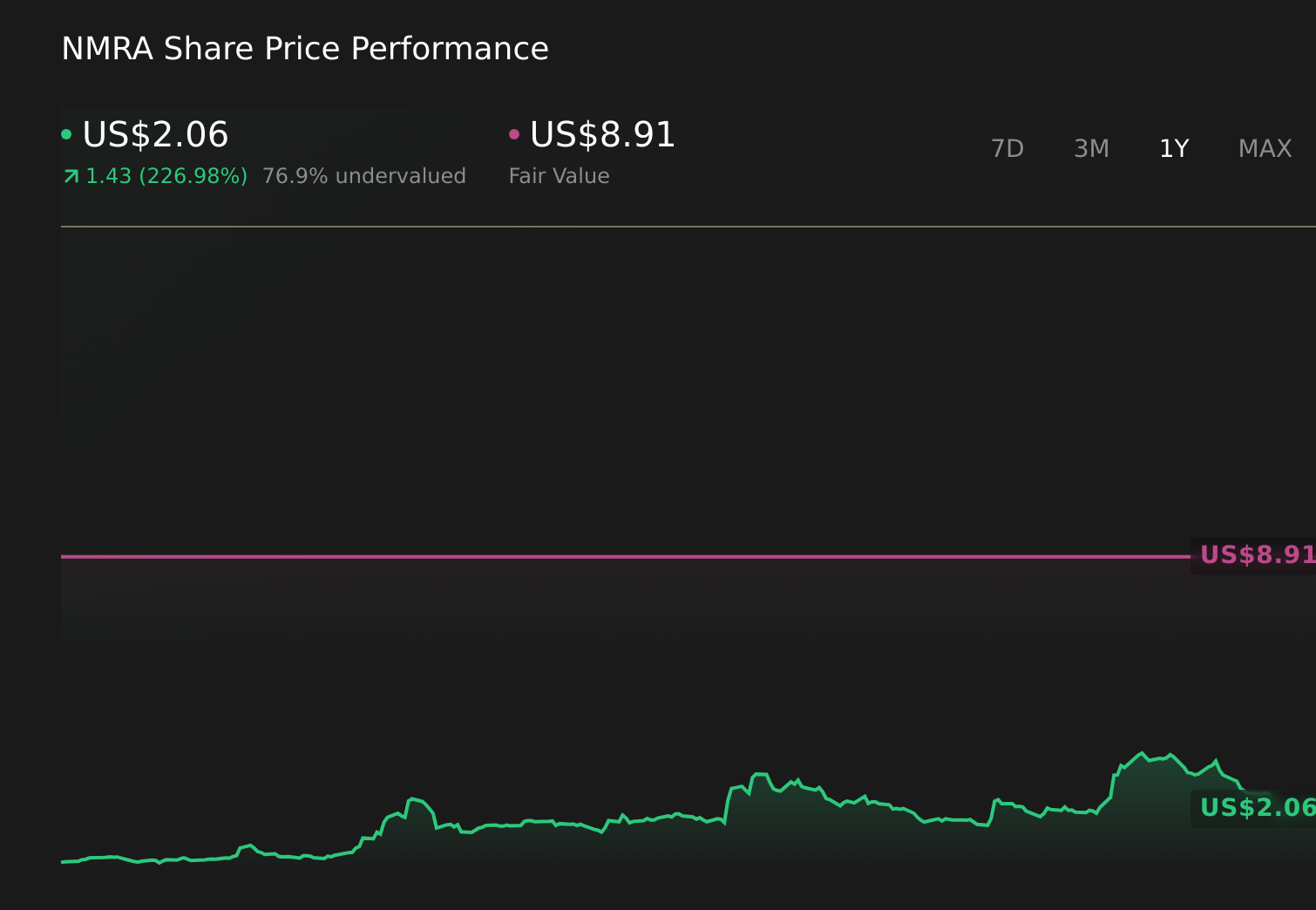
Task: Select the US$8.91 label on the chart edge
Action: click(1255, 554)
